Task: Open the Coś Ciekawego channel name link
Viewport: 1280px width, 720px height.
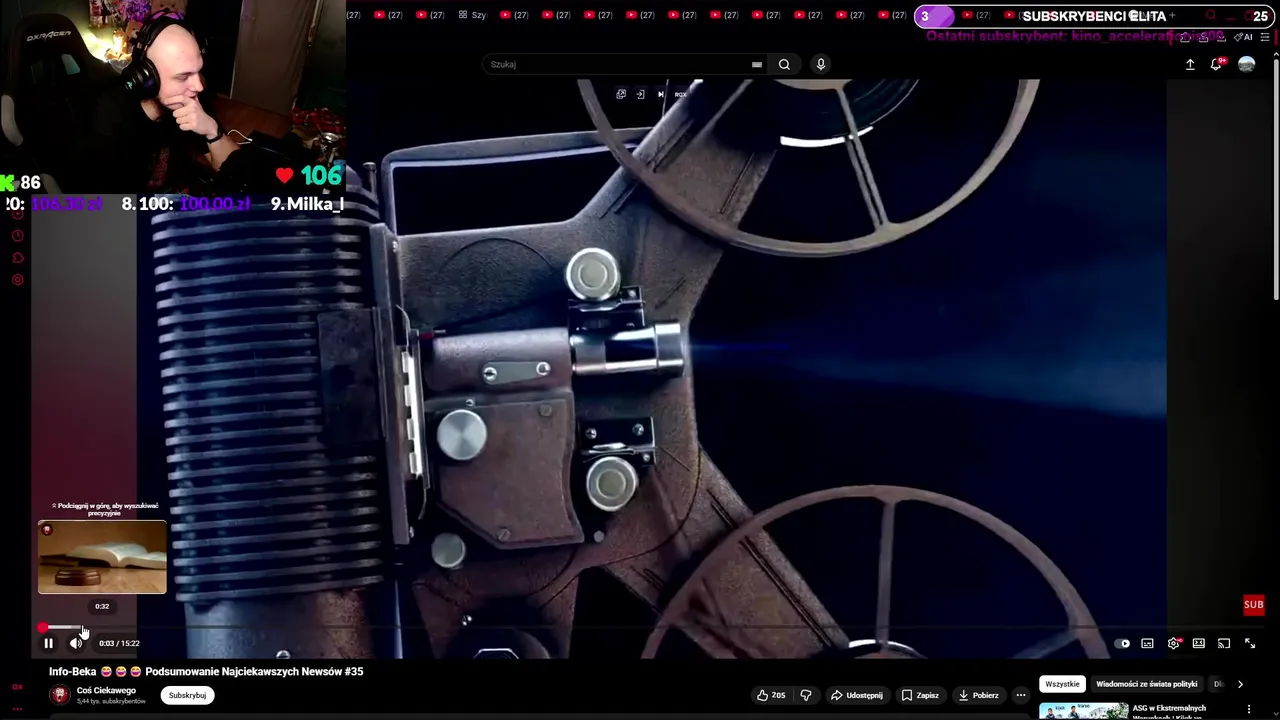Action: (x=106, y=690)
